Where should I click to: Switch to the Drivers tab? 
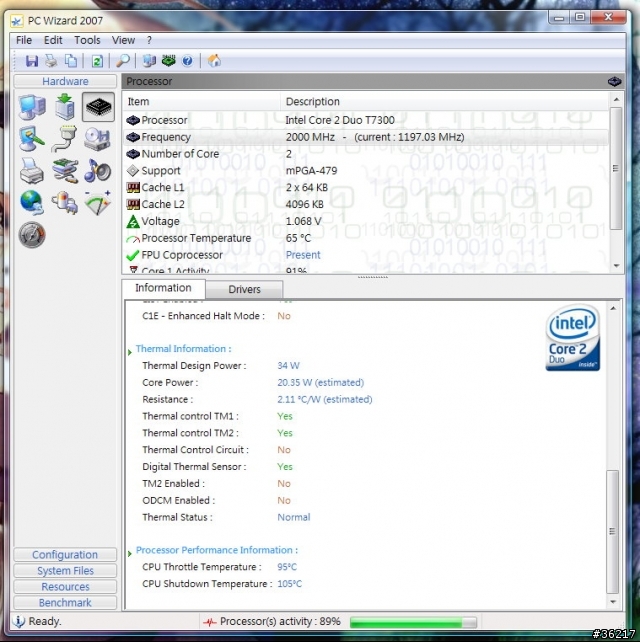(244, 289)
